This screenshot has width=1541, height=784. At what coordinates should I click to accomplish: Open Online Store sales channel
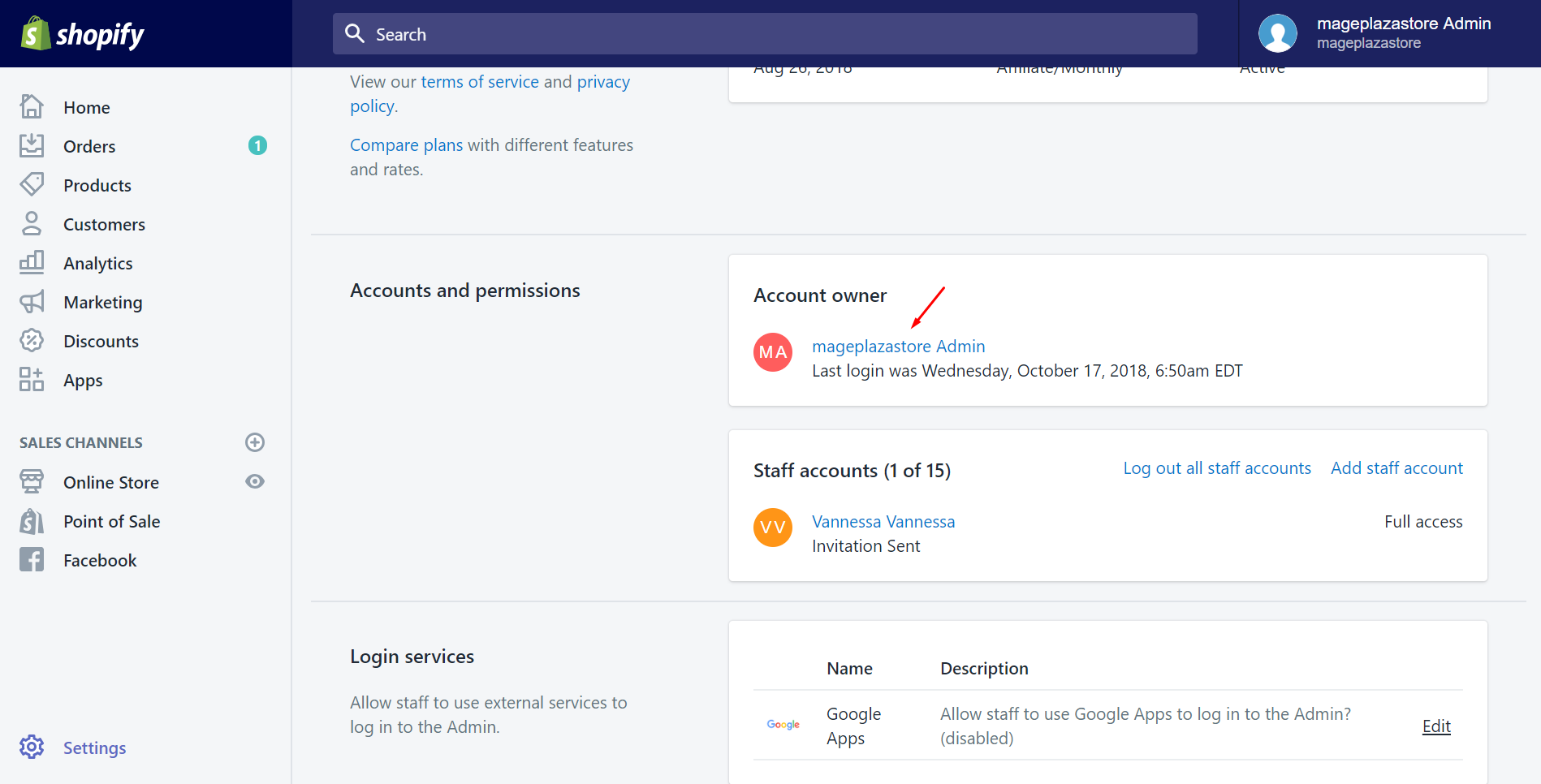pos(111,482)
